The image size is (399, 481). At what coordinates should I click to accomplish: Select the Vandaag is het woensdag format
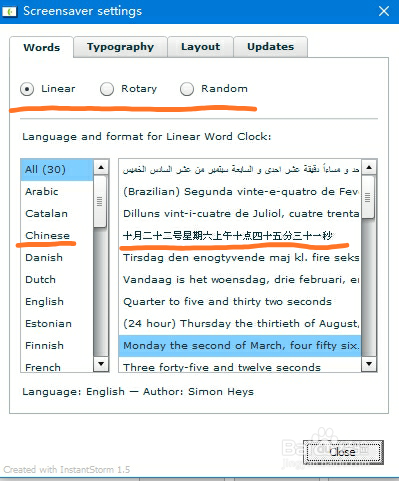[x=240, y=280]
